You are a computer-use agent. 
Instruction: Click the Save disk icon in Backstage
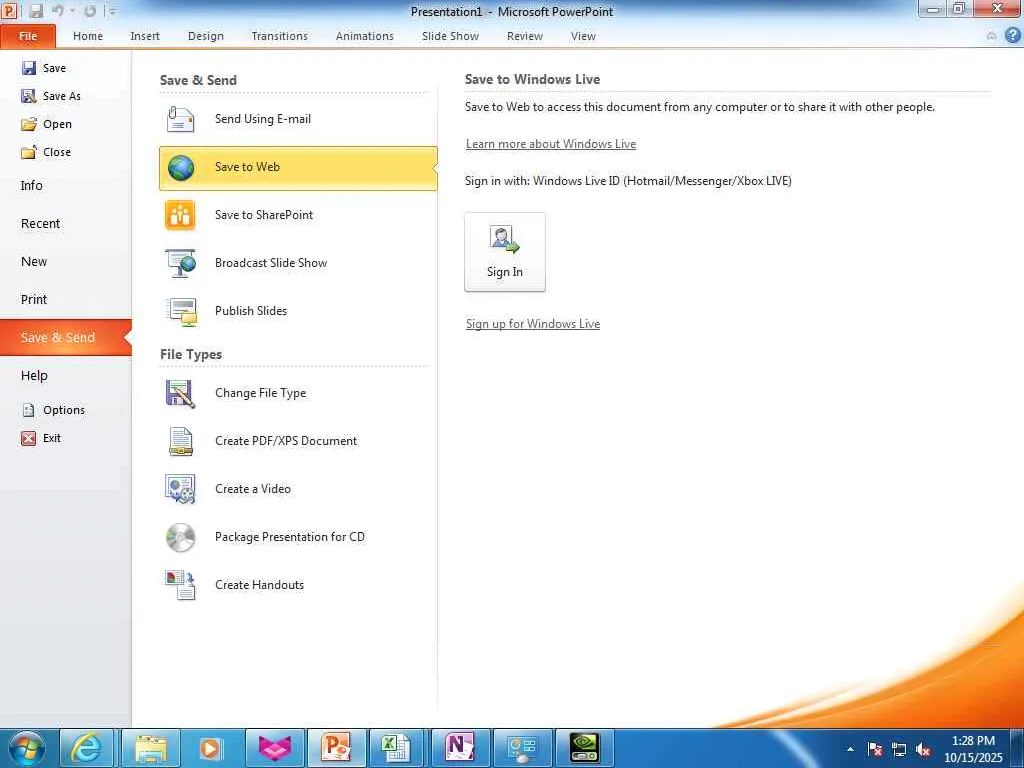(x=29, y=68)
